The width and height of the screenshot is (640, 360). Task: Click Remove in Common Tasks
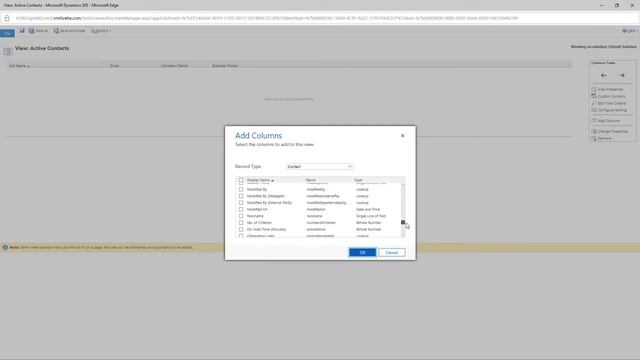602,138
